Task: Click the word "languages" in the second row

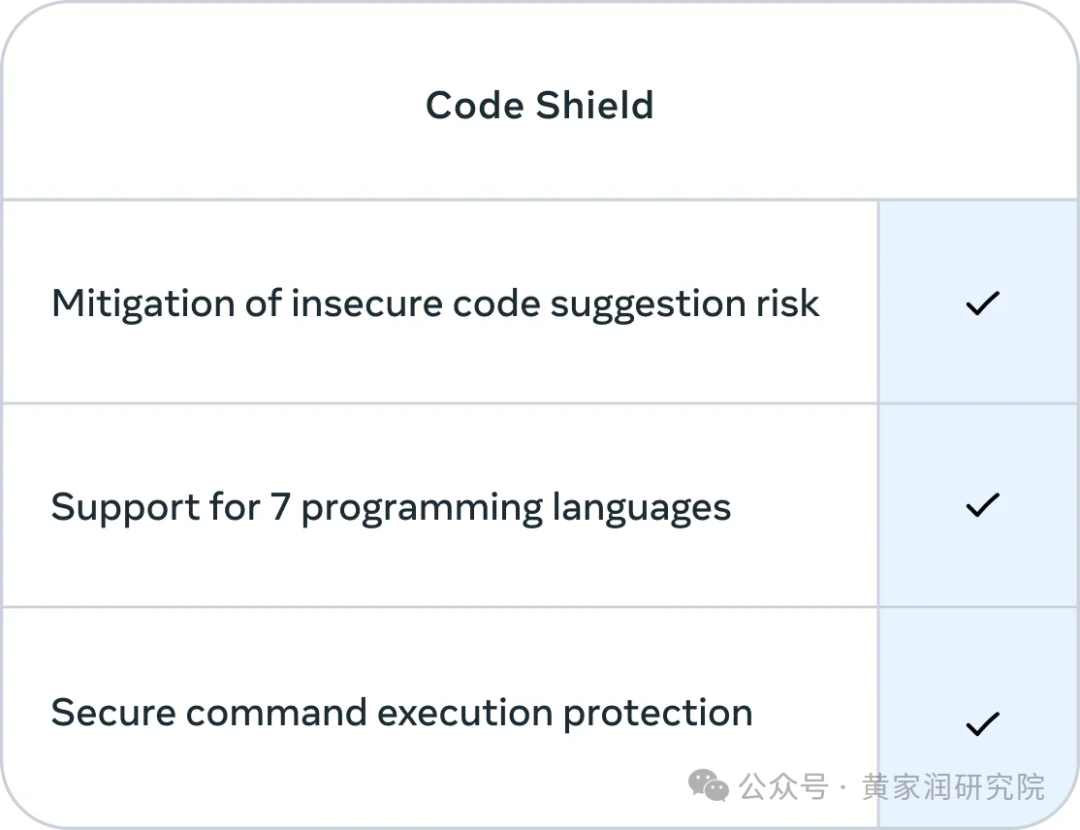Action: click(x=641, y=509)
